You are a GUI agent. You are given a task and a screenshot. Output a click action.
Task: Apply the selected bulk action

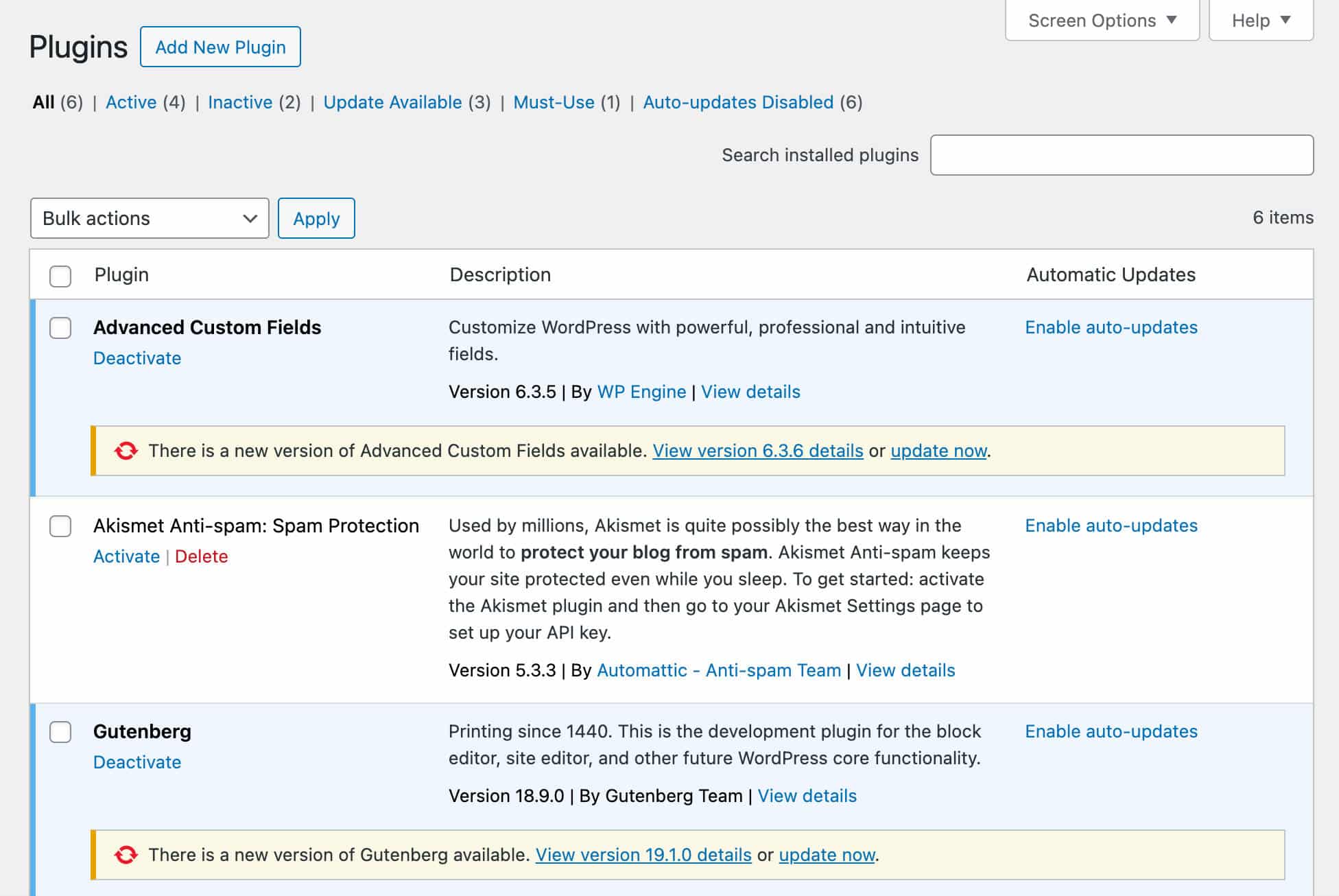click(x=315, y=218)
